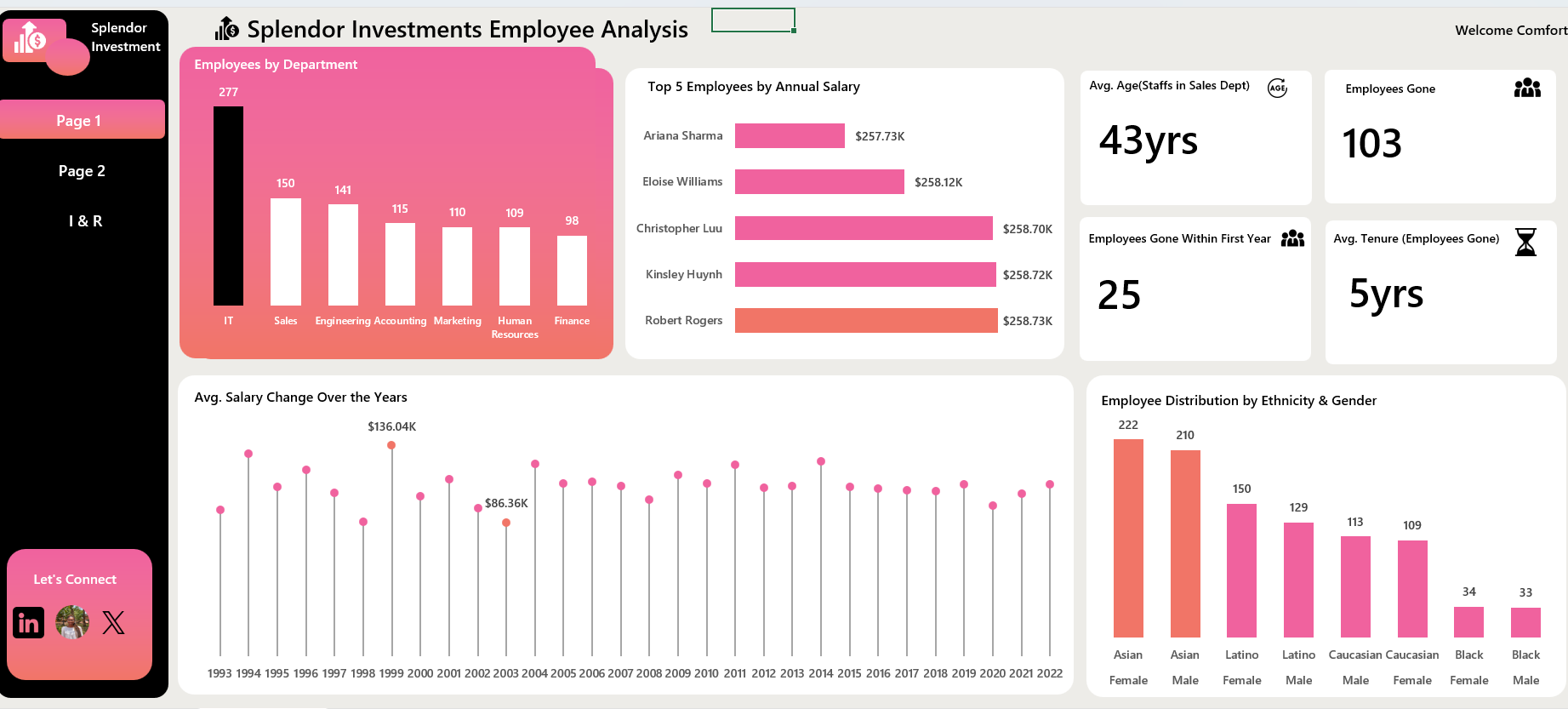Click the Finance department bar

[x=572, y=271]
